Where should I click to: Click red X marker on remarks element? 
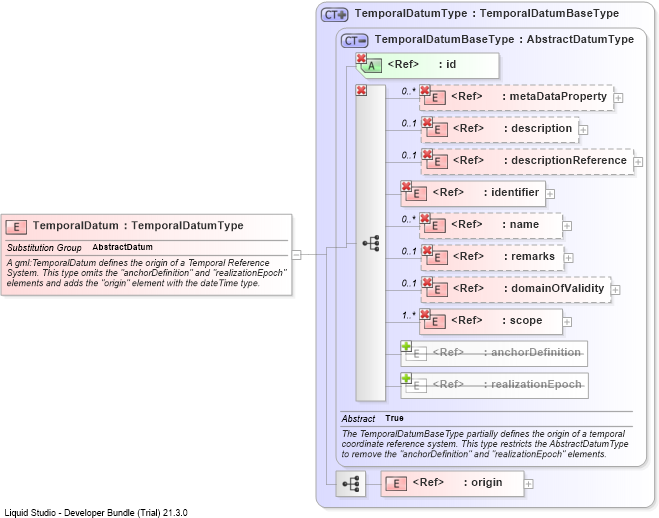pos(427,250)
